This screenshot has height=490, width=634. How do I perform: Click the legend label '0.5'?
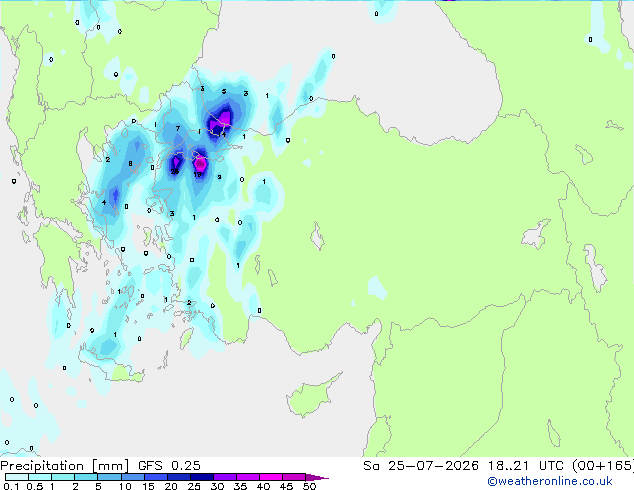click(35, 486)
